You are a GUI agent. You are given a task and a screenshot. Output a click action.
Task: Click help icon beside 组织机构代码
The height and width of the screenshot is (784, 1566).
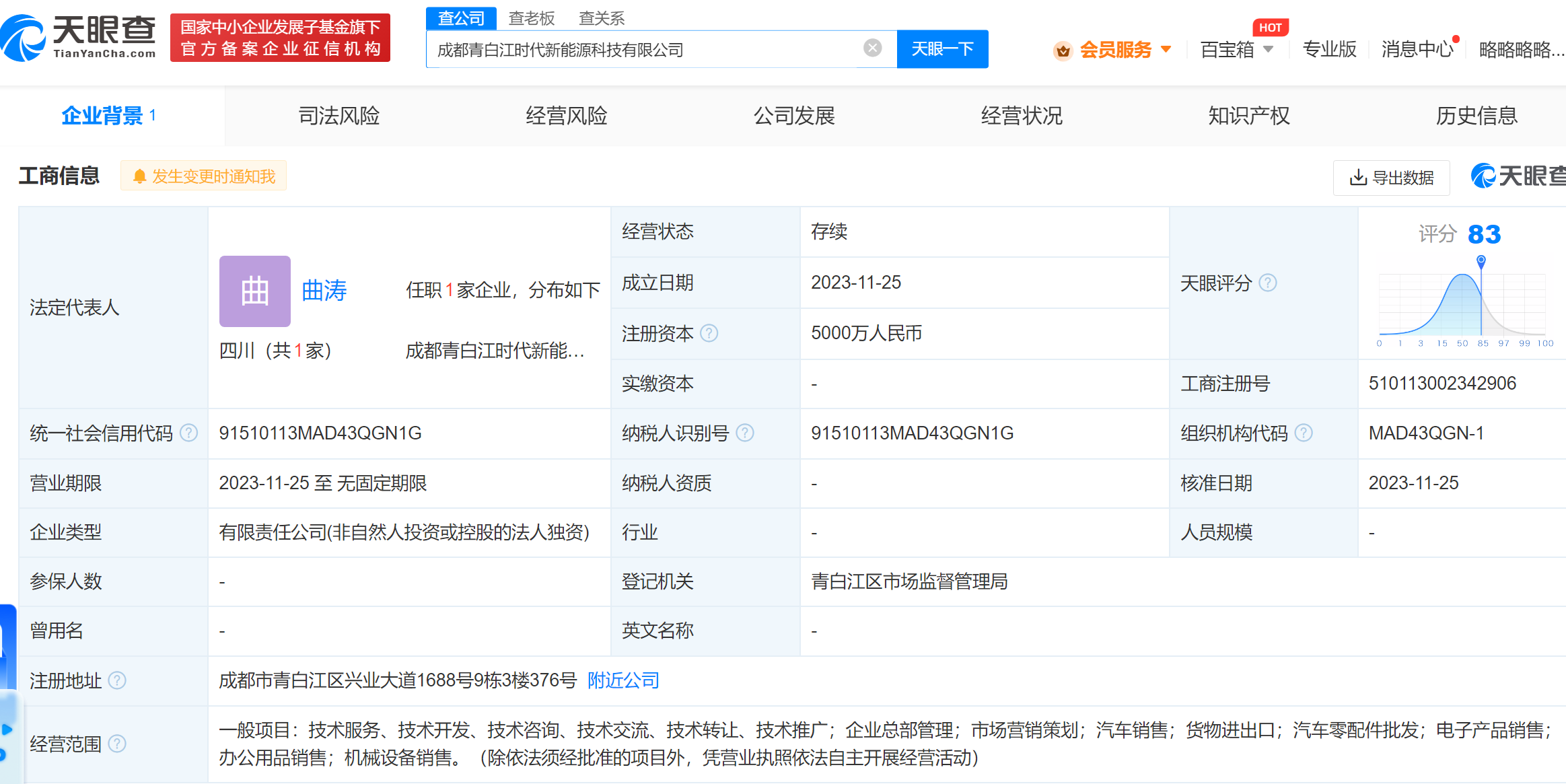click(1304, 433)
